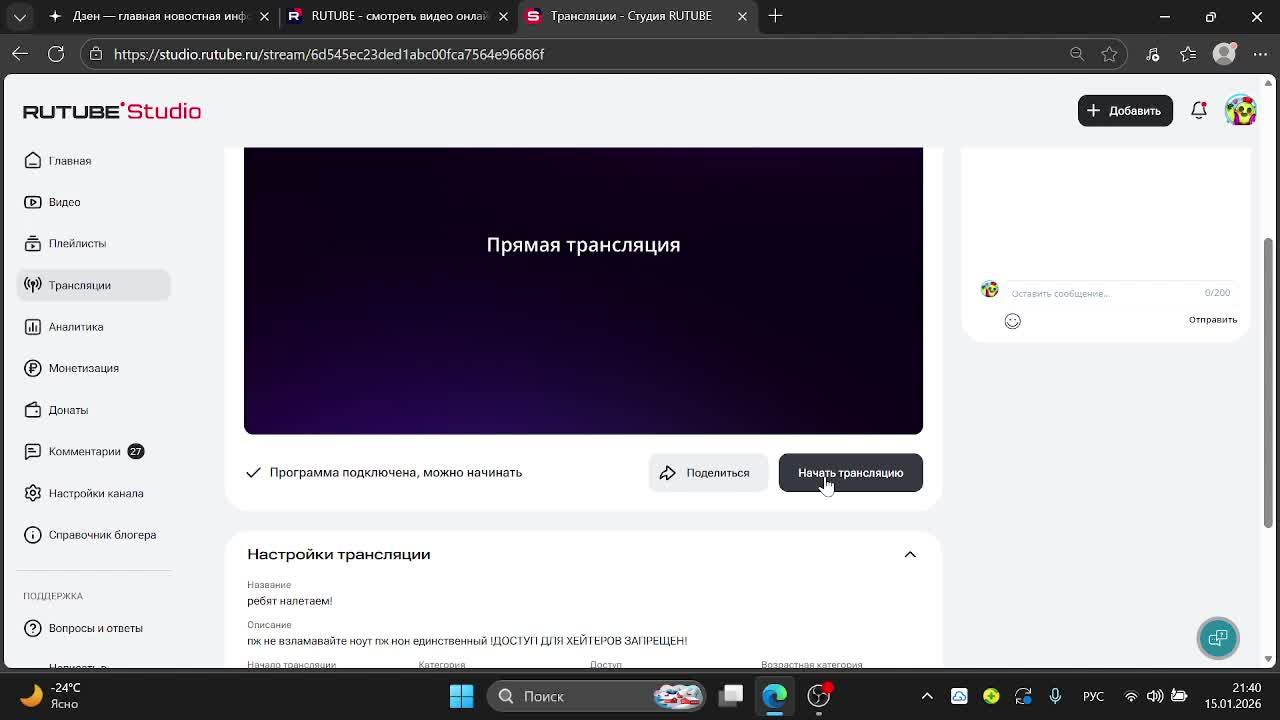The height and width of the screenshot is (720, 1280).
Task: Click the Вопросы и ответы icon
Action: coord(33,628)
